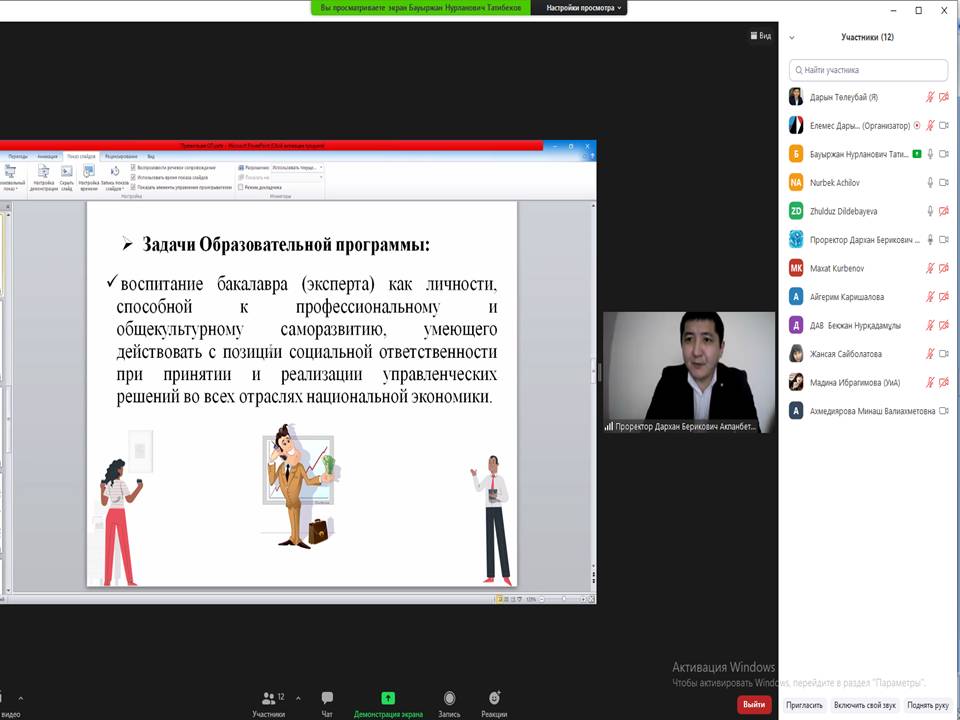Image resolution: width=960 pixels, height=720 pixels.
Task: Click the Пригласить button
Action: pos(804,705)
